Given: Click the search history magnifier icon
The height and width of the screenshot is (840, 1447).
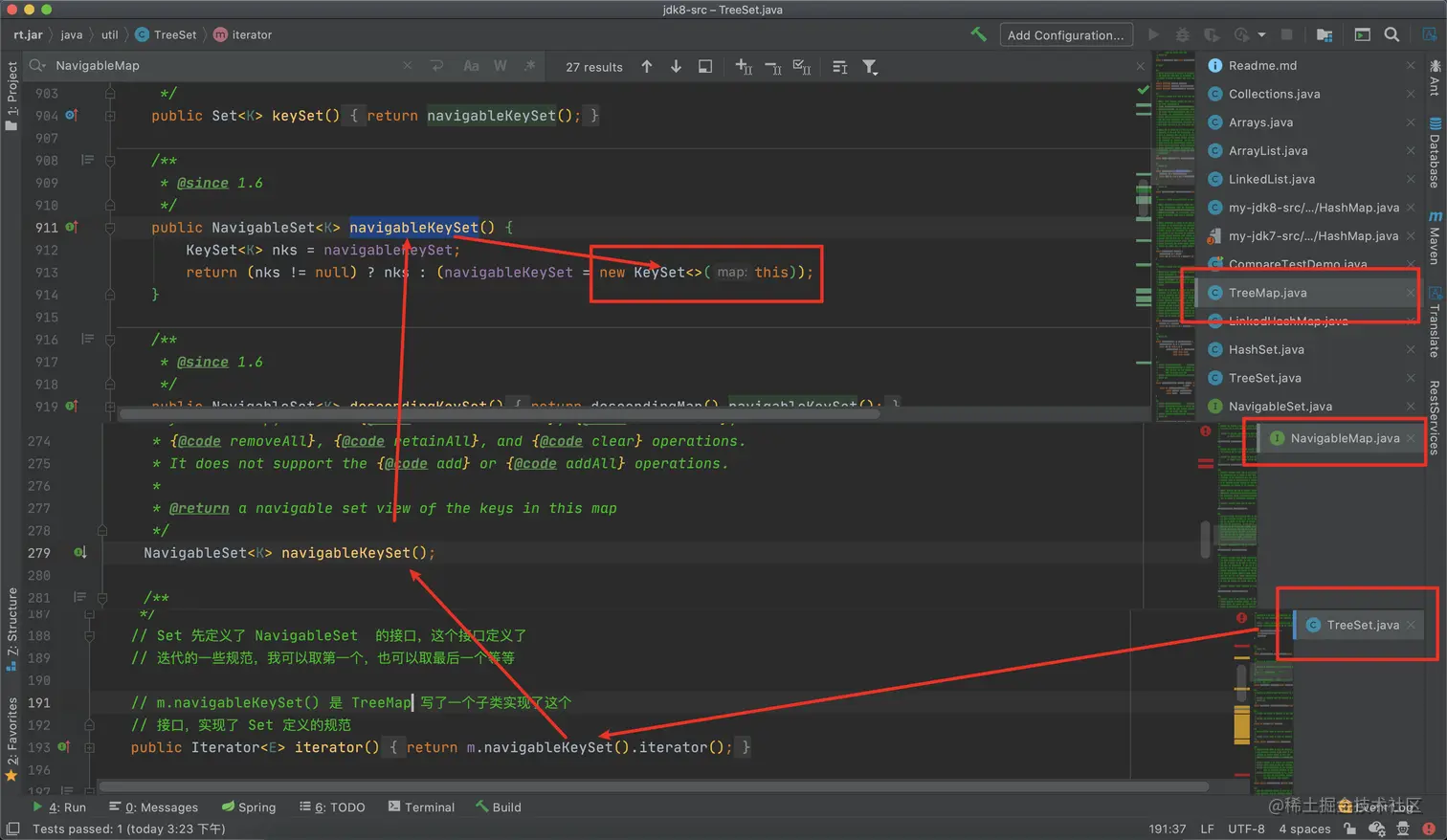Looking at the screenshot, I should coord(37,65).
